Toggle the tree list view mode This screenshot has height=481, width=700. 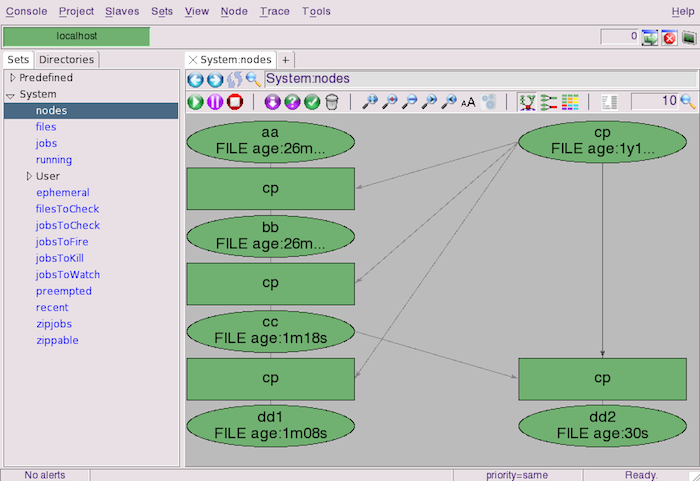[x=548, y=102]
